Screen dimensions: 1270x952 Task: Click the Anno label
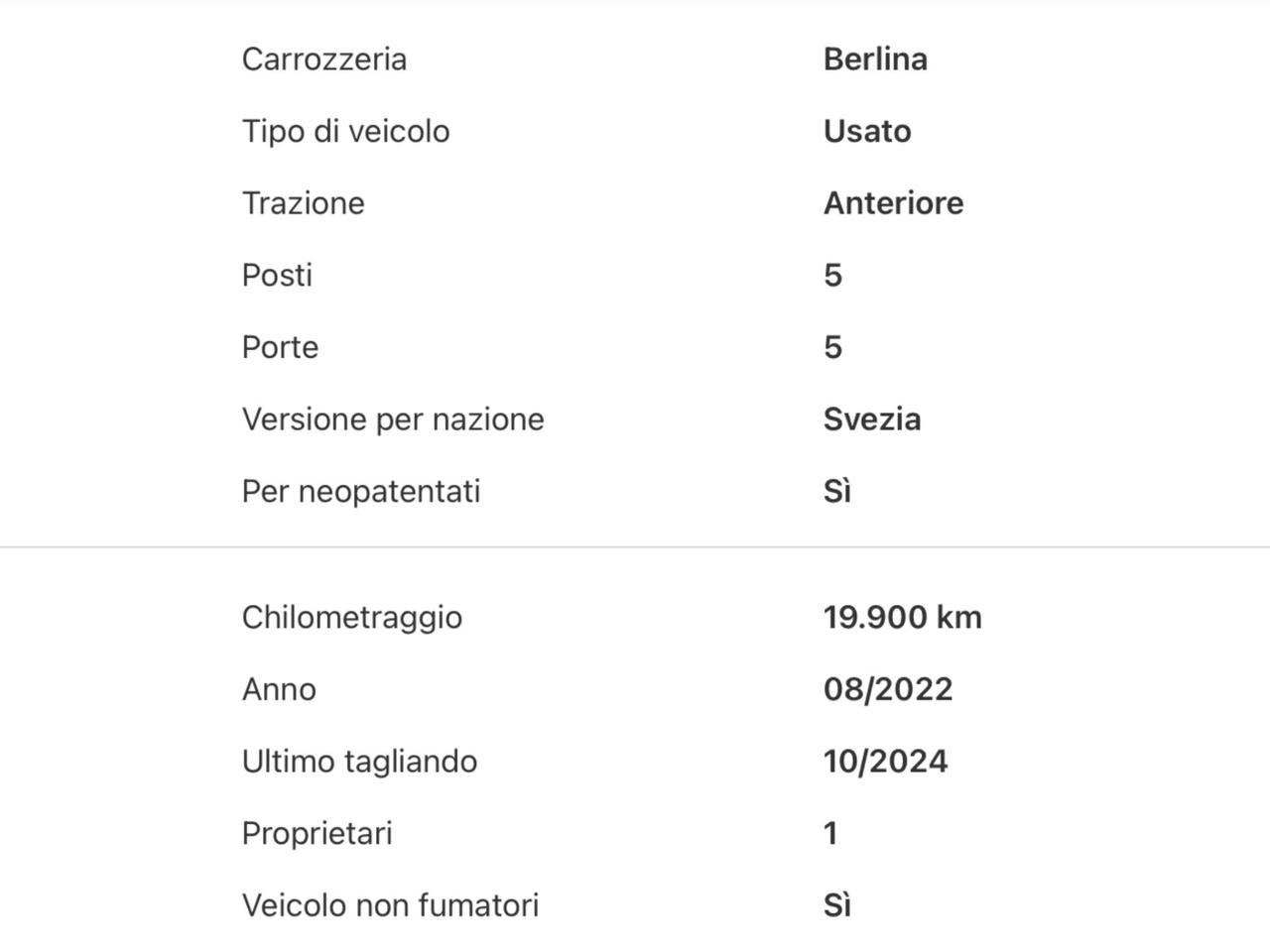(279, 689)
